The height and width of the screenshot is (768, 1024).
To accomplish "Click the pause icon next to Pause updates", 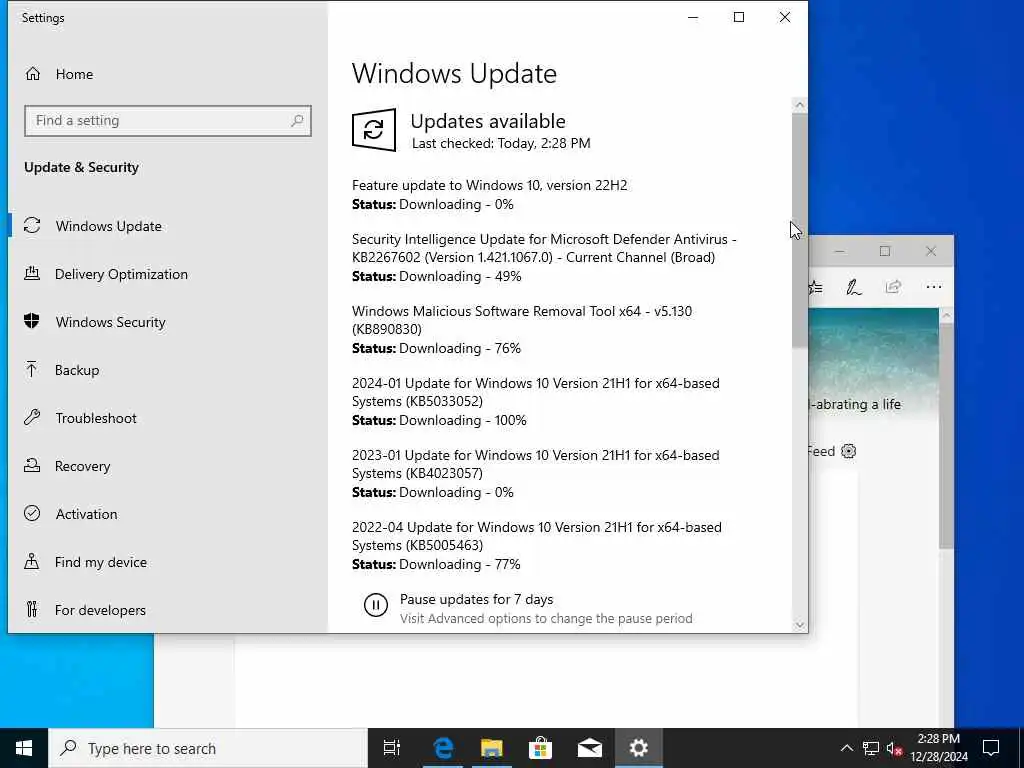I will (x=376, y=605).
